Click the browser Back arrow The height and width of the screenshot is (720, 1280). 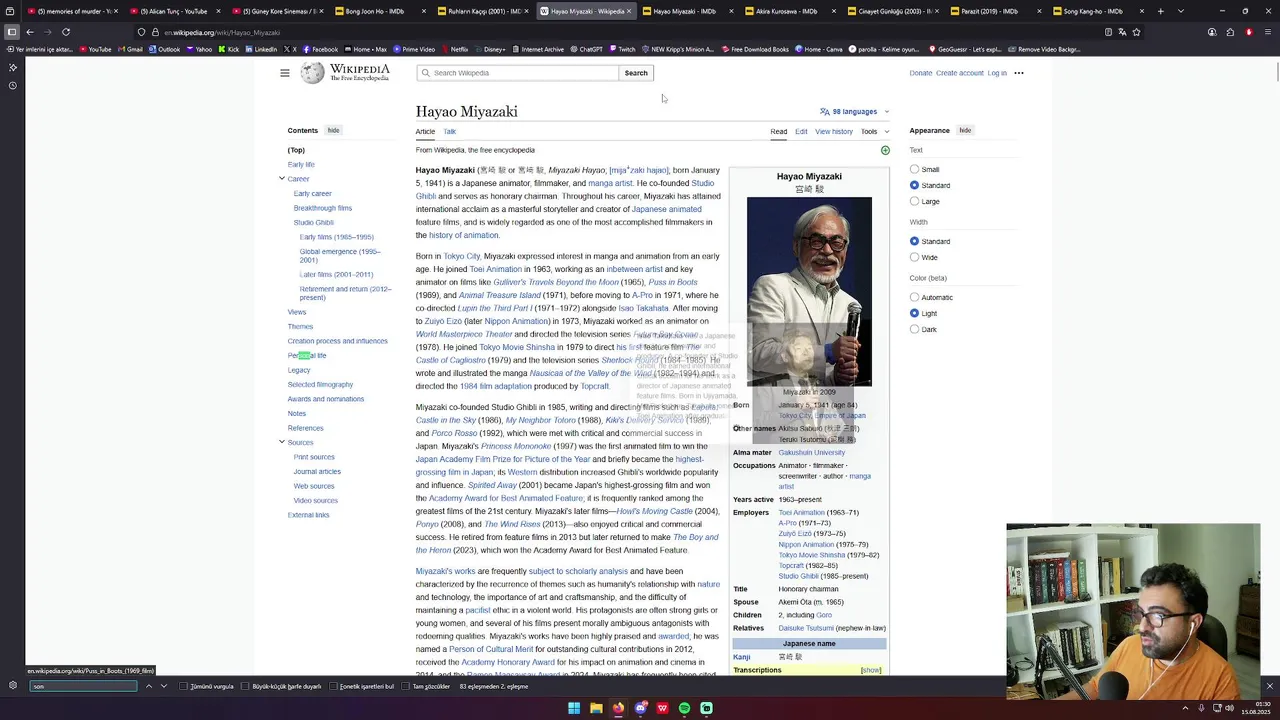coord(29,32)
